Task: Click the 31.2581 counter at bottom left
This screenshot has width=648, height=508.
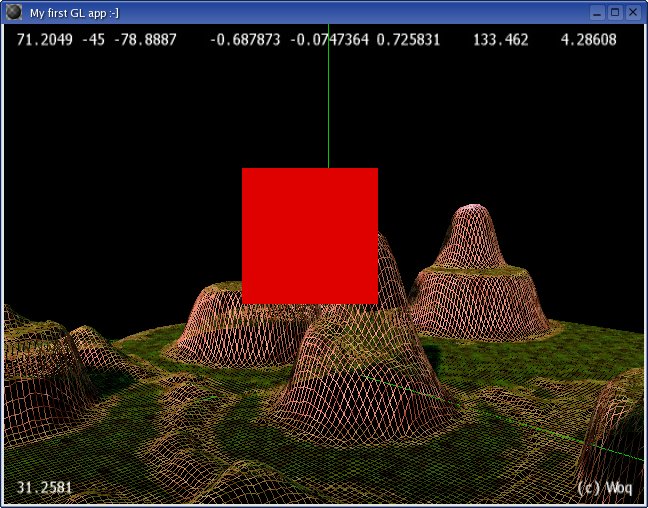Action: pos(44,488)
